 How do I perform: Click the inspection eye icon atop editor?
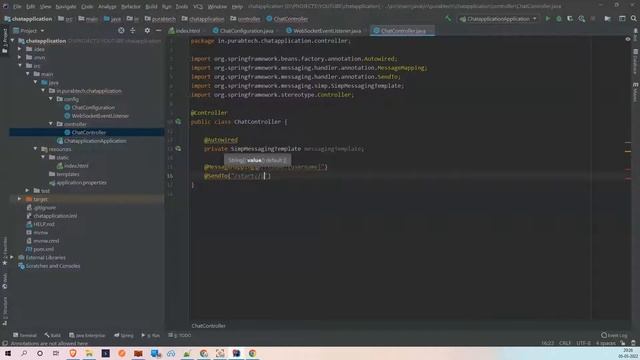click(628, 39)
